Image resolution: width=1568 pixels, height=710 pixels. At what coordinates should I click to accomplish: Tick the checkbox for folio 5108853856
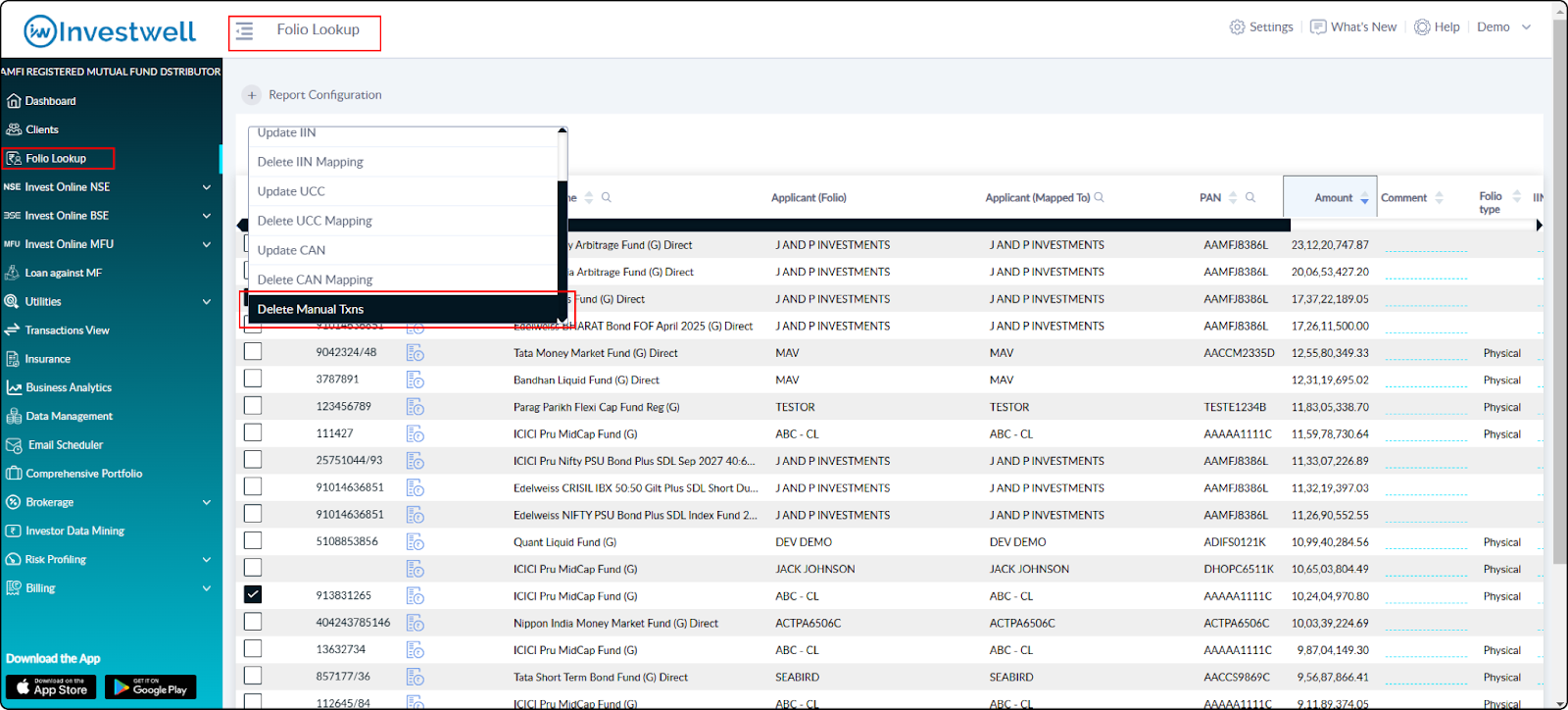[253, 540]
